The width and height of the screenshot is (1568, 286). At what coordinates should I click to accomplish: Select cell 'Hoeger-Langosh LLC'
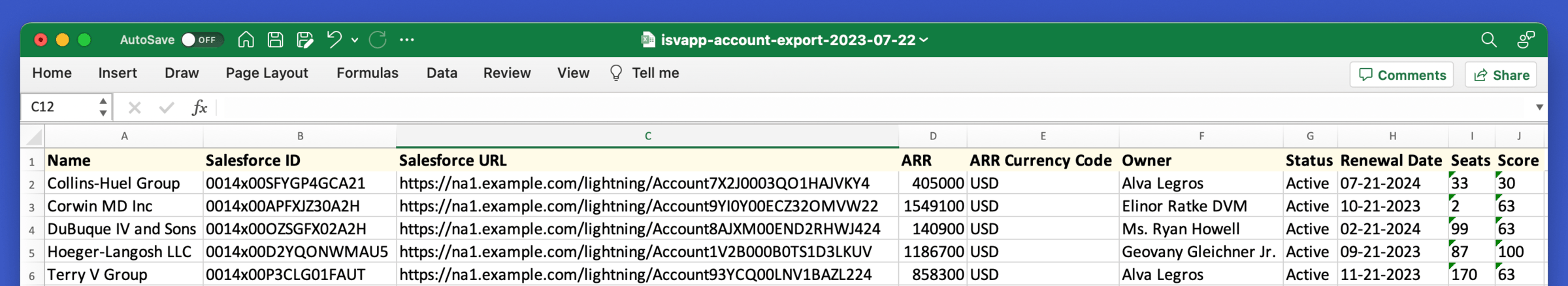tap(124, 252)
